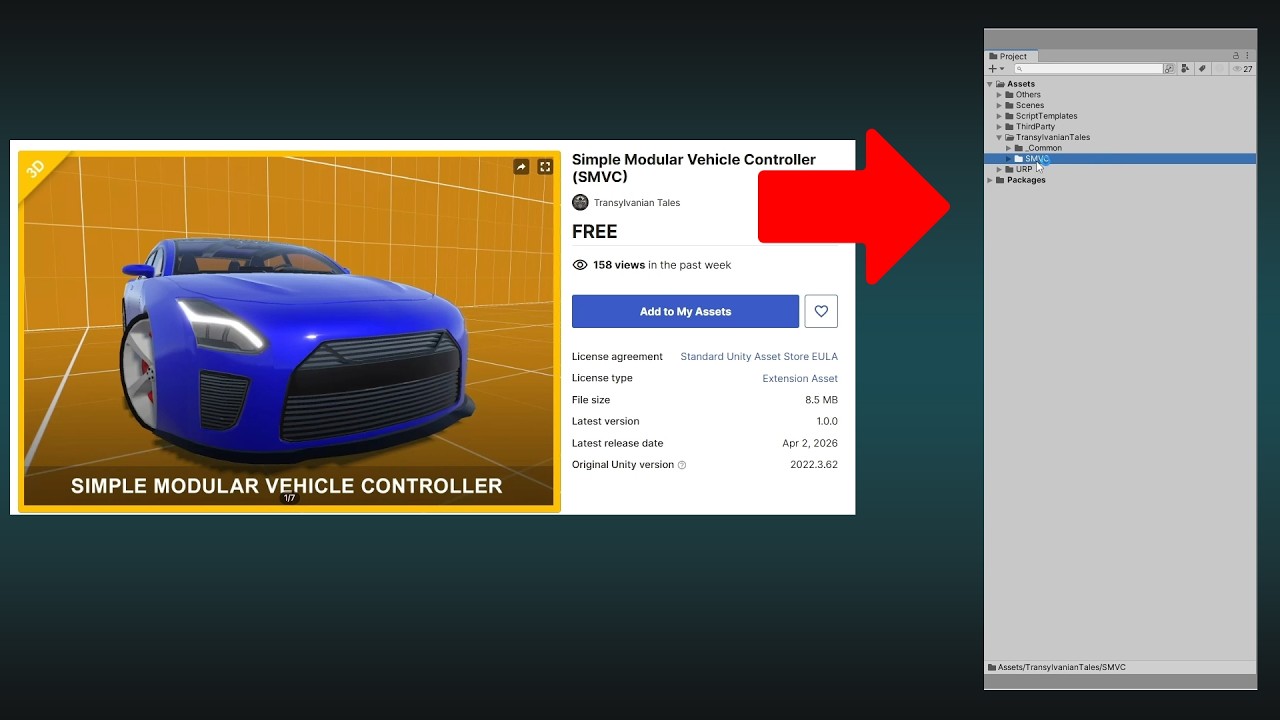Click the folder icon in the Project tab
The width and height of the screenshot is (1280, 720).
[x=993, y=56]
